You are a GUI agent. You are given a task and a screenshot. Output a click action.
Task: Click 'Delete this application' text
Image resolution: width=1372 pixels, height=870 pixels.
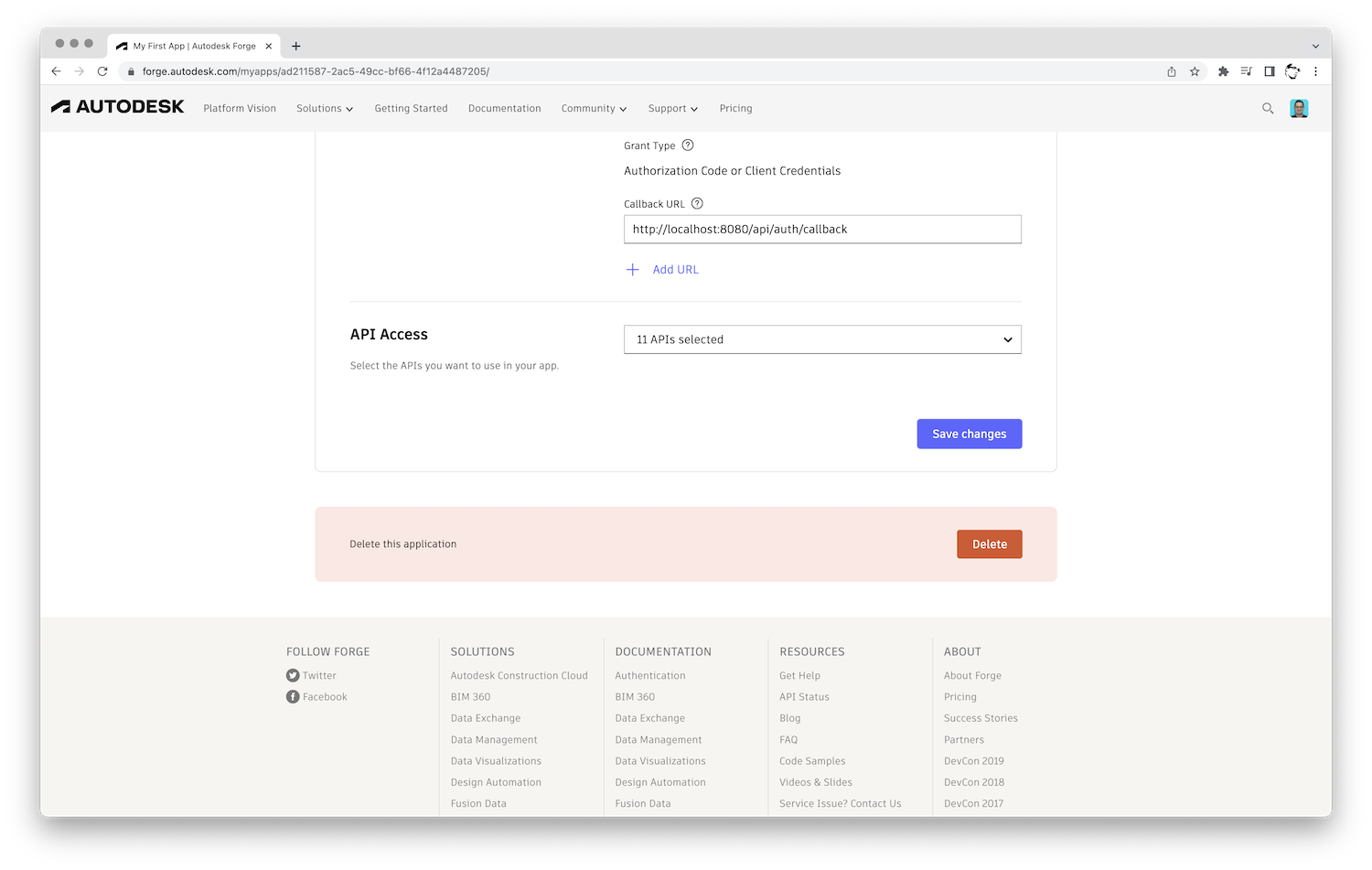pyautogui.click(x=402, y=543)
